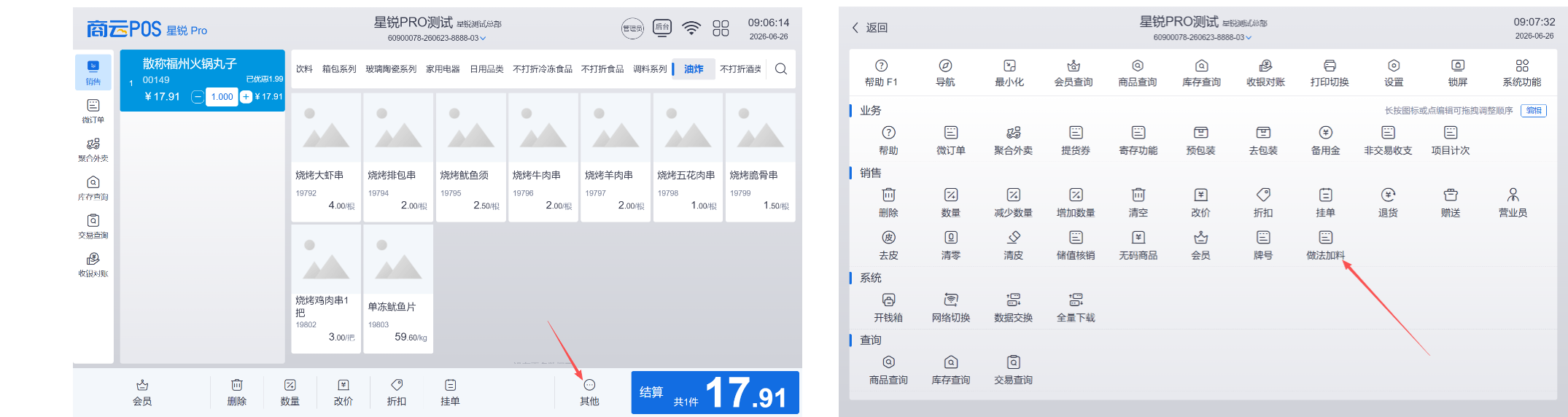Click the 结算 checkout button
The height and width of the screenshot is (417, 1568).
click(715, 393)
